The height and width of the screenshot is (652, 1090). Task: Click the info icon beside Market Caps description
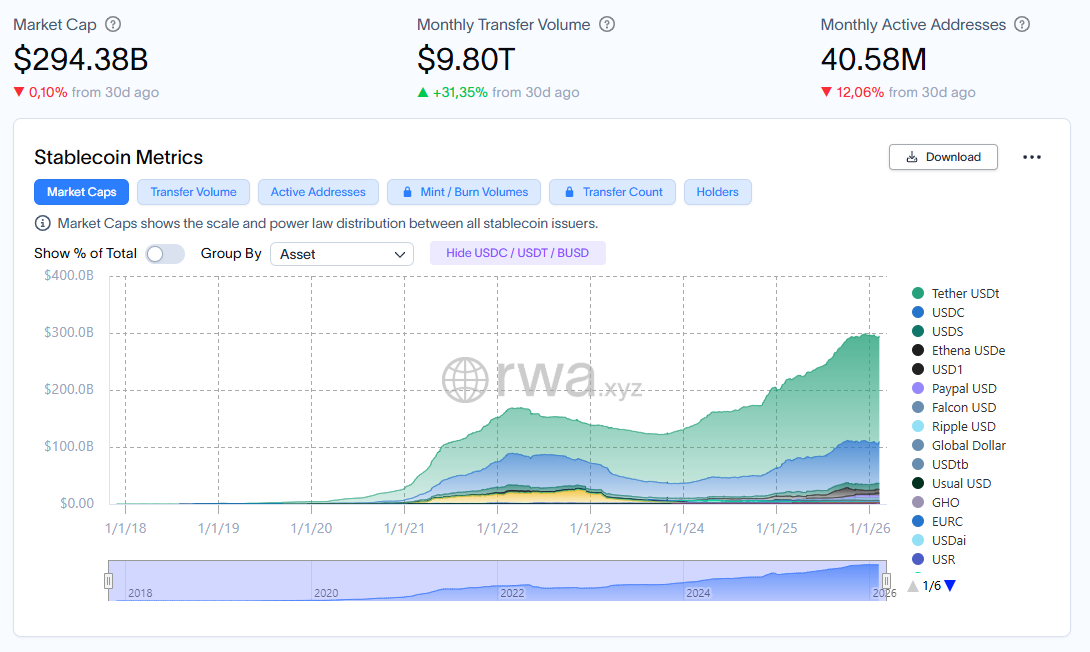pyautogui.click(x=42, y=223)
